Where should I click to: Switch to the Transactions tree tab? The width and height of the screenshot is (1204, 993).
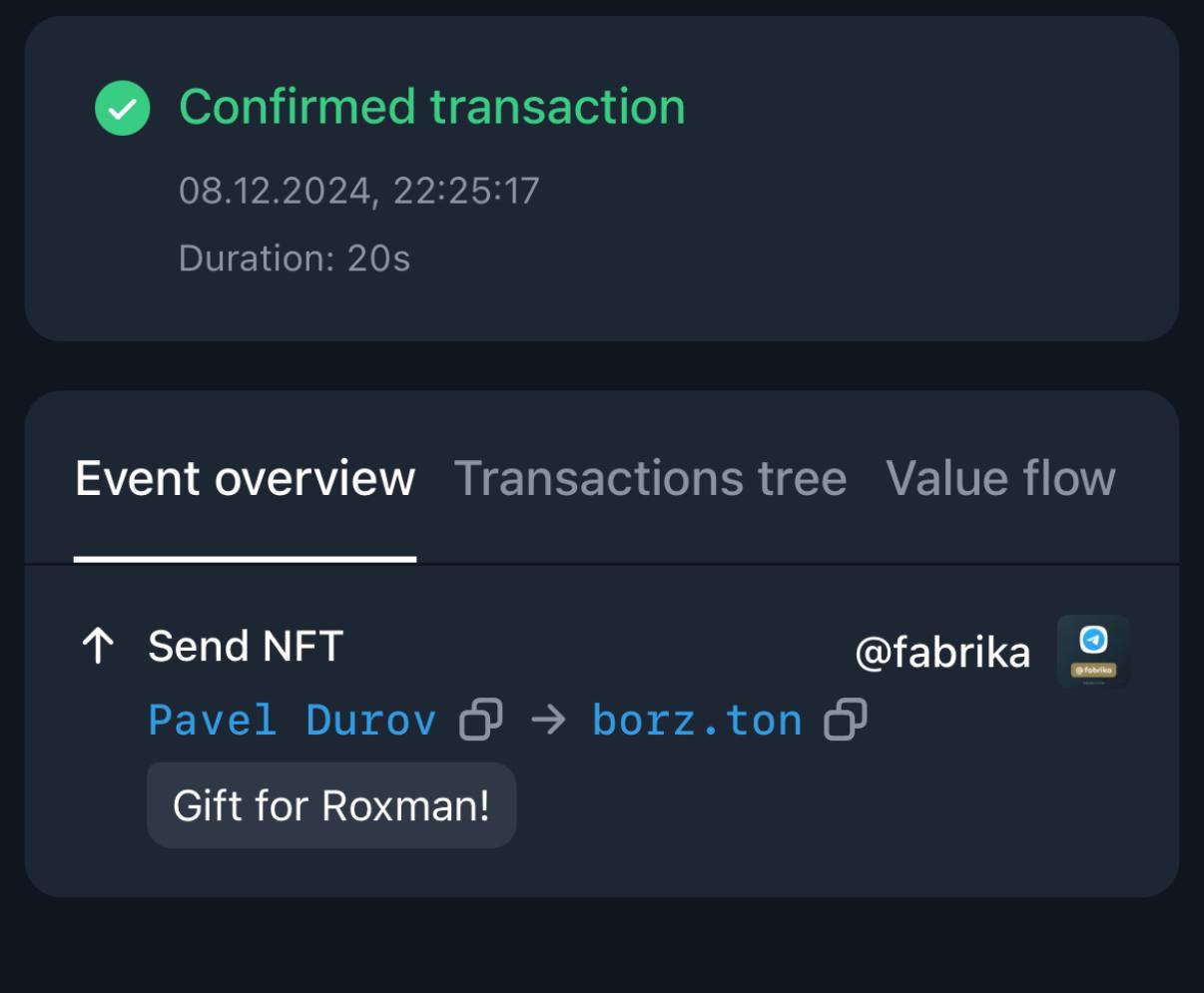tap(650, 478)
